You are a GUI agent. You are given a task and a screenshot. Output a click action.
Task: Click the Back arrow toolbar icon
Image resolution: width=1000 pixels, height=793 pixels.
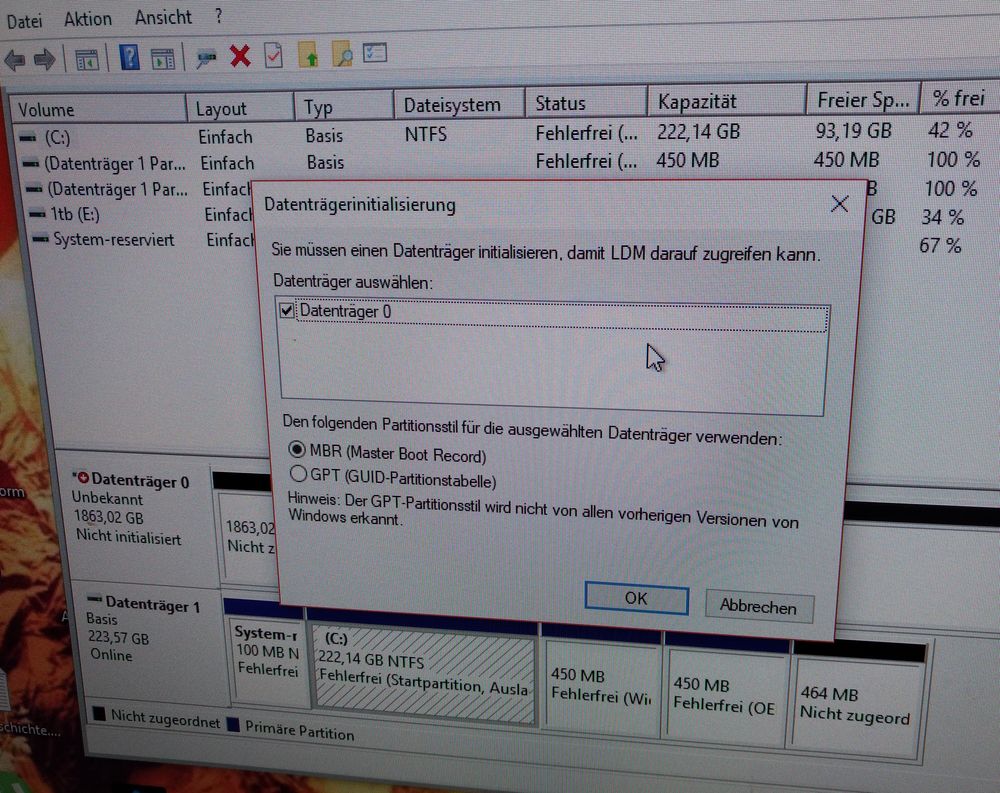[15, 61]
